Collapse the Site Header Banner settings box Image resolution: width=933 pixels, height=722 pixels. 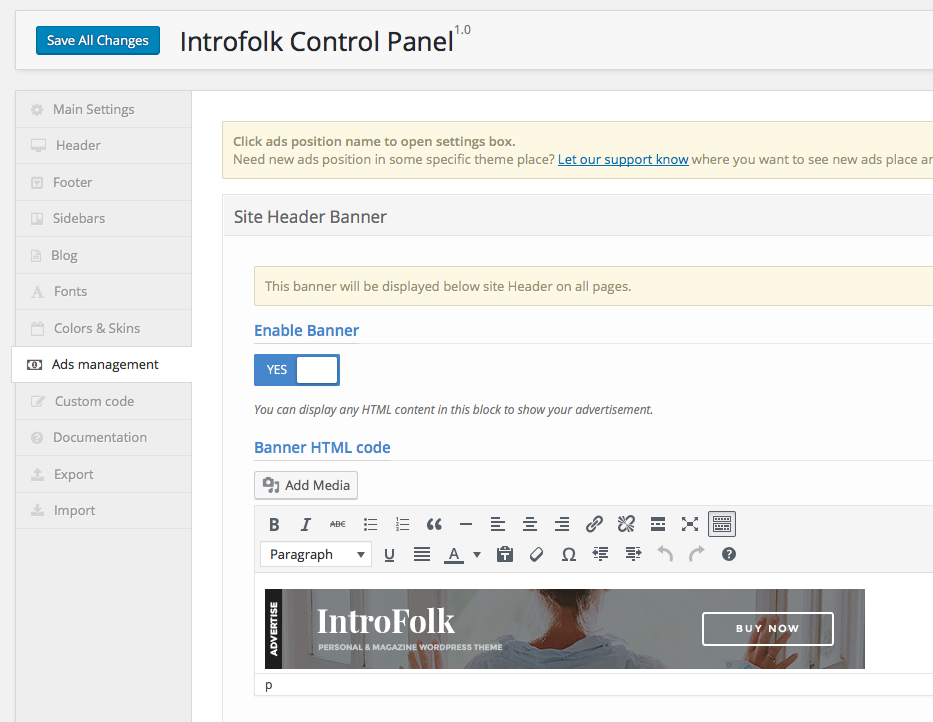(310, 217)
